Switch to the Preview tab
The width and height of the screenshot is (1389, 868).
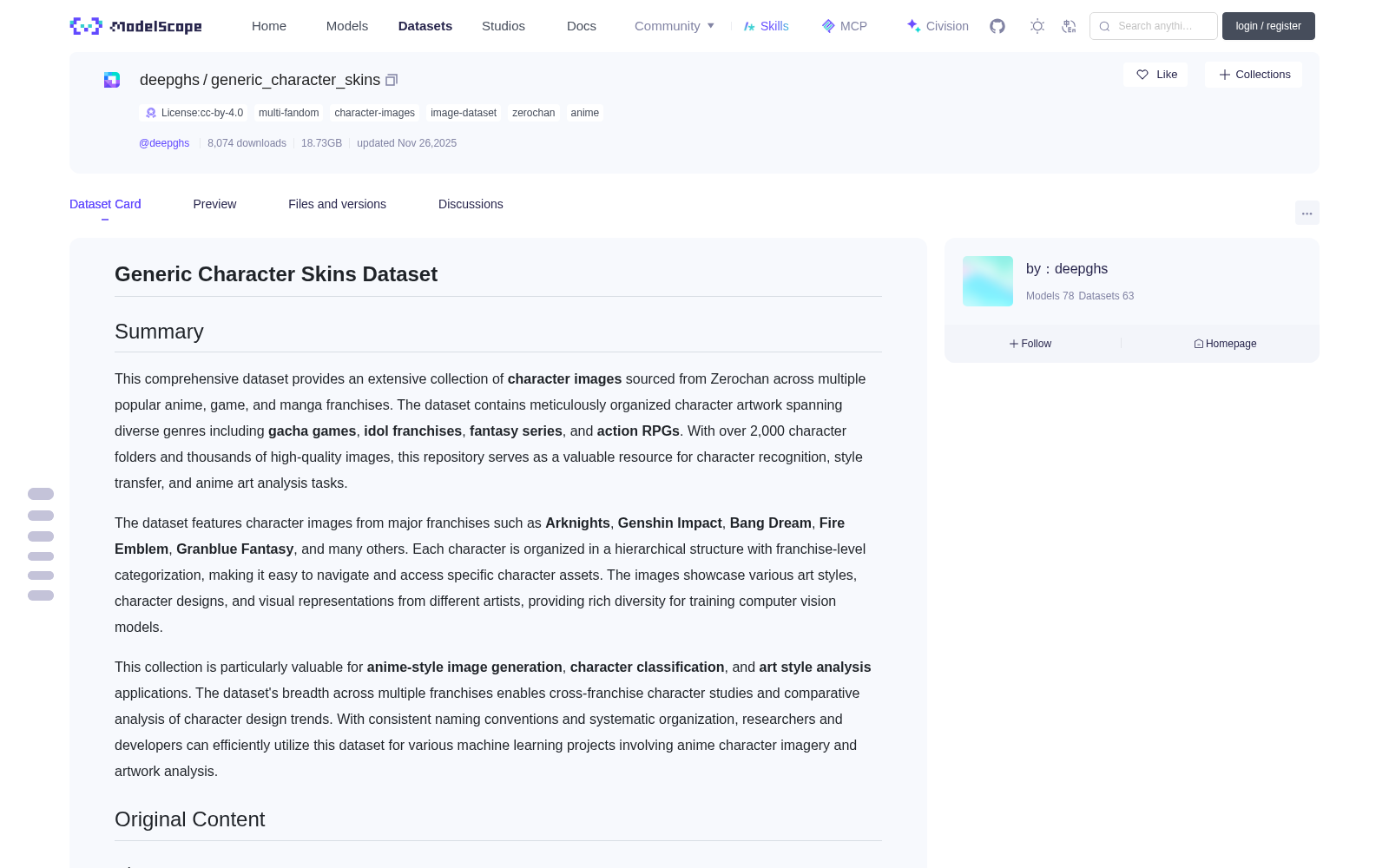tap(214, 204)
